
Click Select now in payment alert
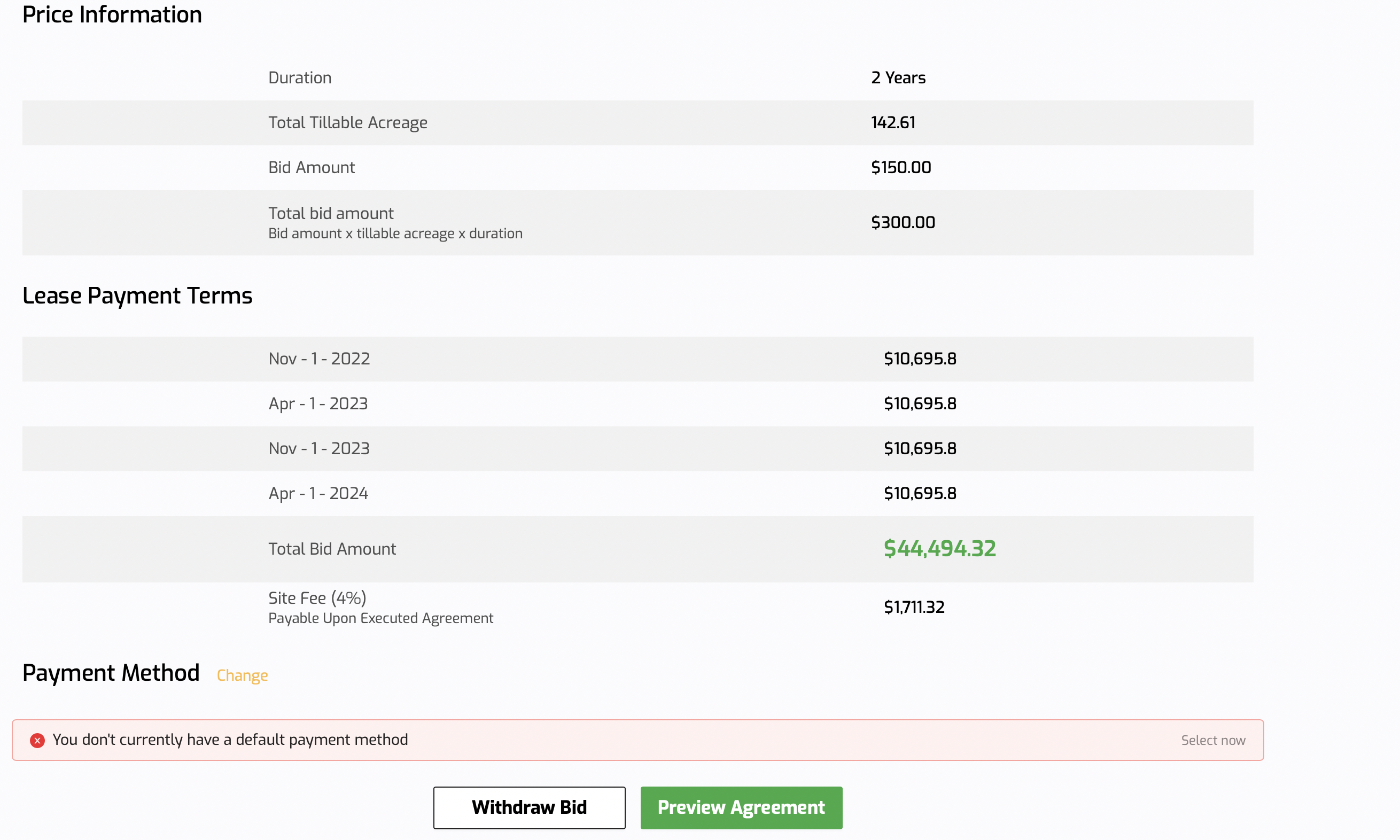[1212, 741]
